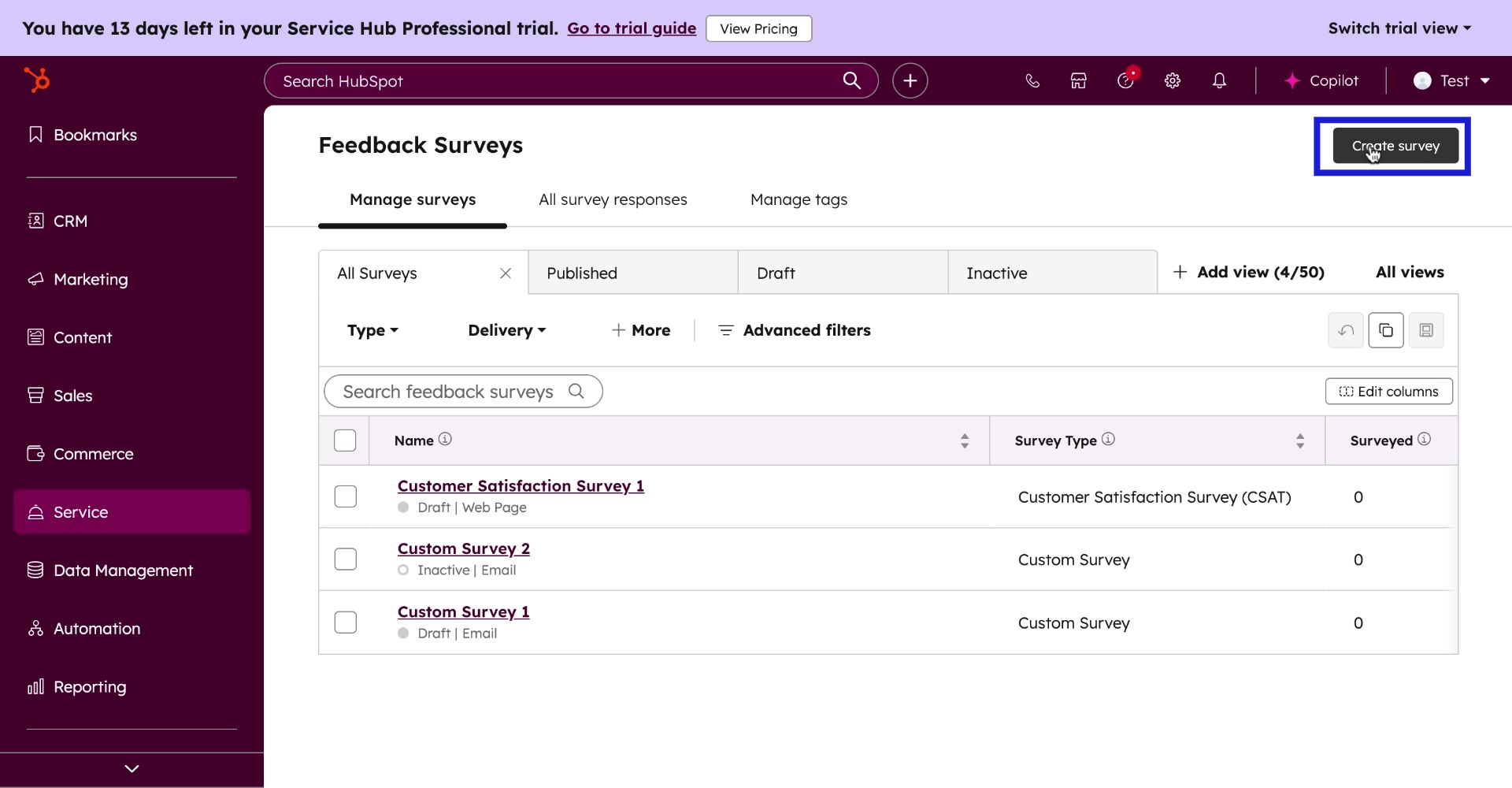
Task: Open the help question mark icon
Action: 1125,80
